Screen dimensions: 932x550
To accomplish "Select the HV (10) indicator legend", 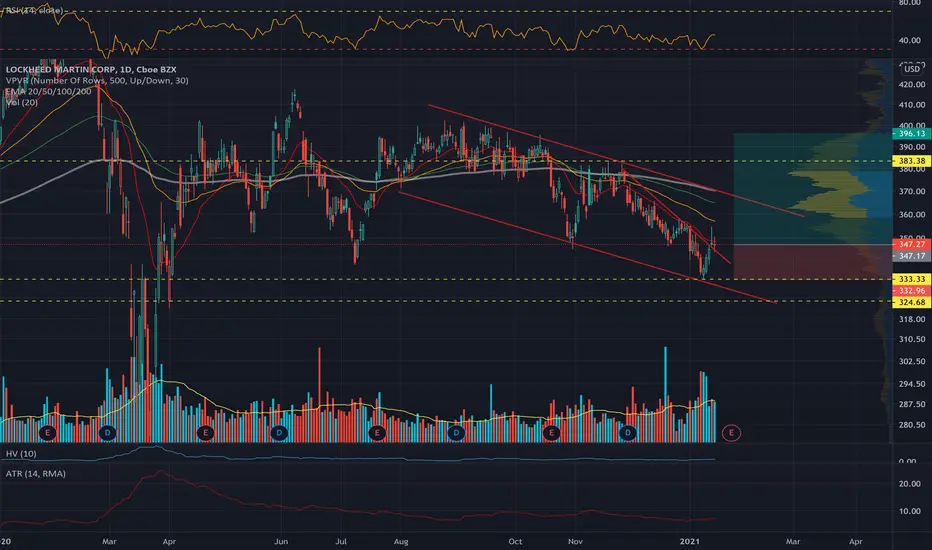I will (21, 454).
